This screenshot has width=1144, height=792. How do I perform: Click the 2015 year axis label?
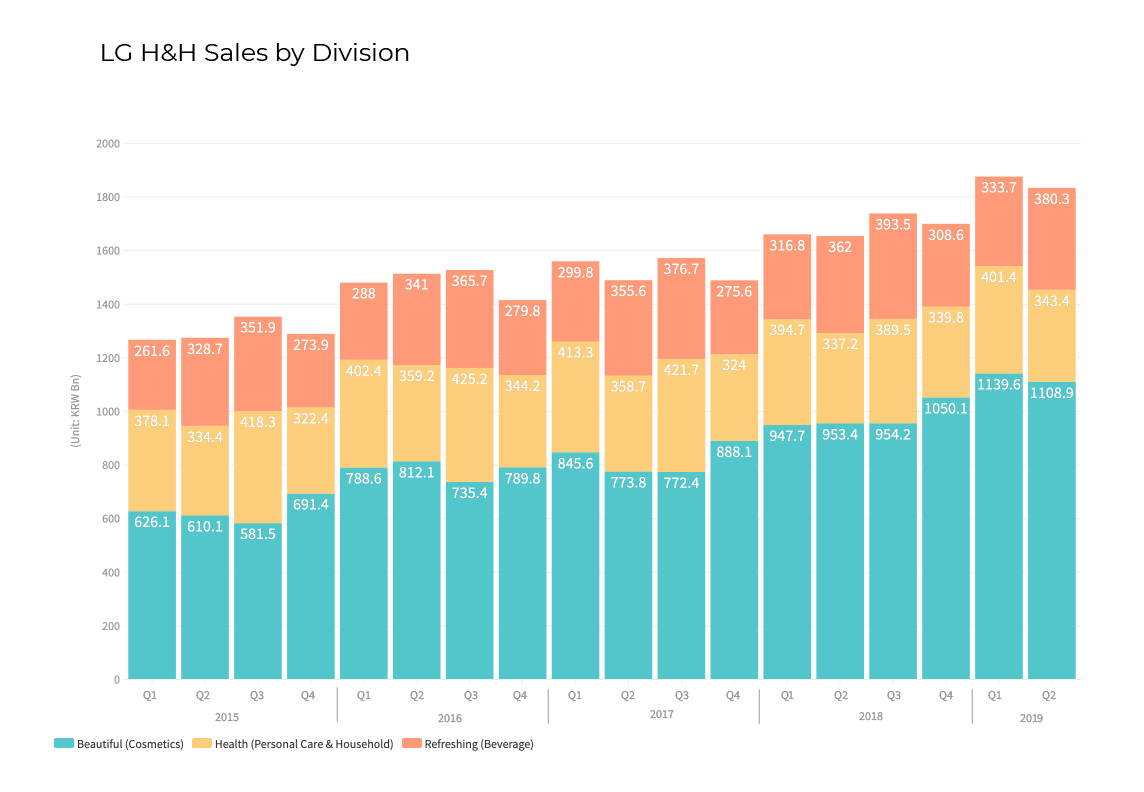227,718
